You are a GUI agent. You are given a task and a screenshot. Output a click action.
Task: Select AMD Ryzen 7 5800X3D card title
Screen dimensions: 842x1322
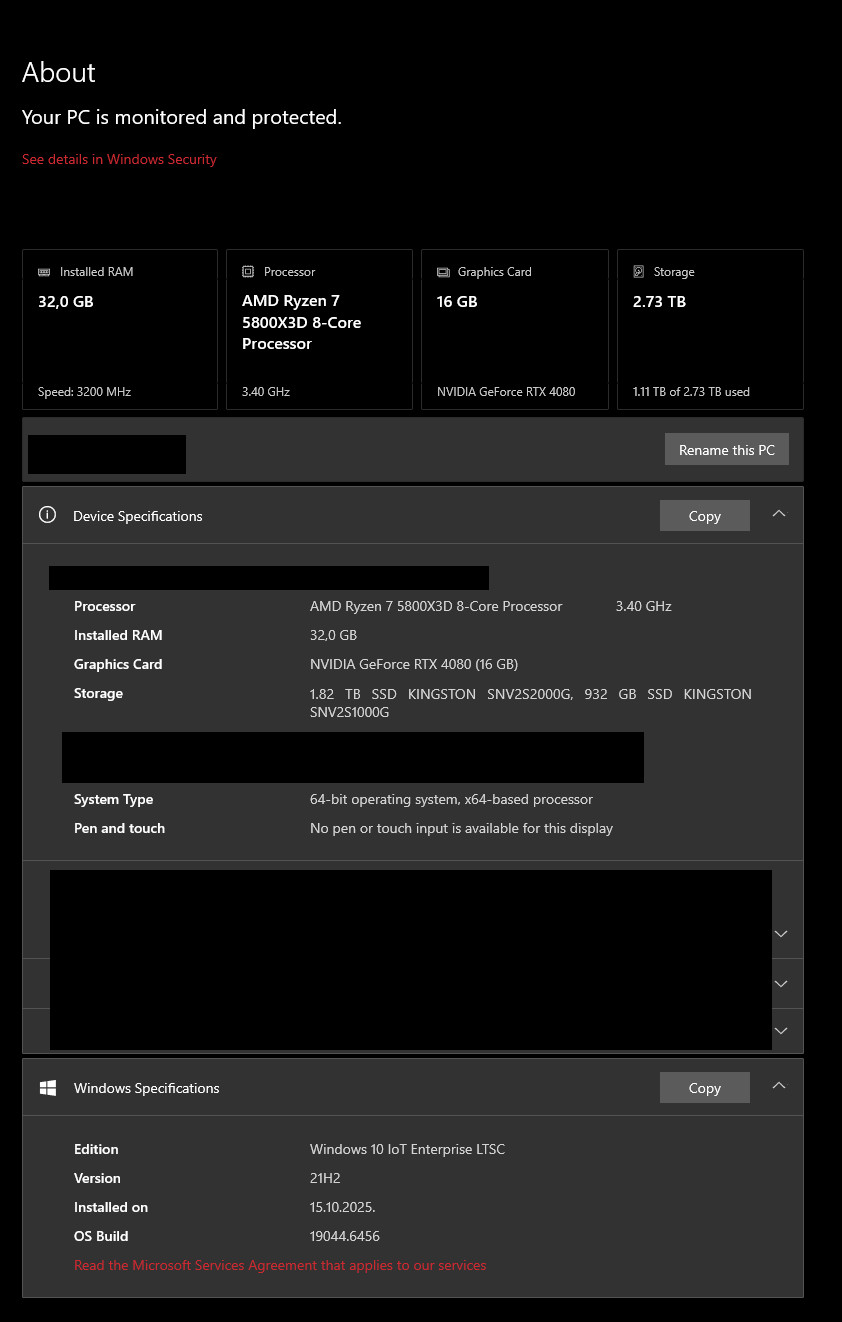tap(302, 322)
